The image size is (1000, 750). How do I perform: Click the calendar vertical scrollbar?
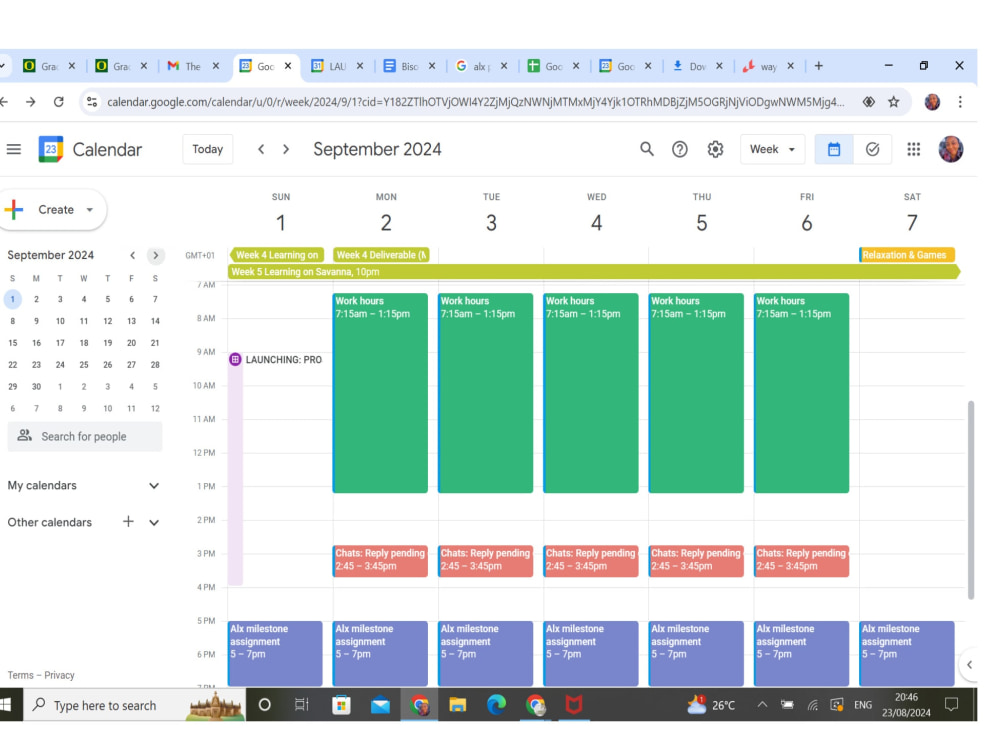pyautogui.click(x=971, y=500)
